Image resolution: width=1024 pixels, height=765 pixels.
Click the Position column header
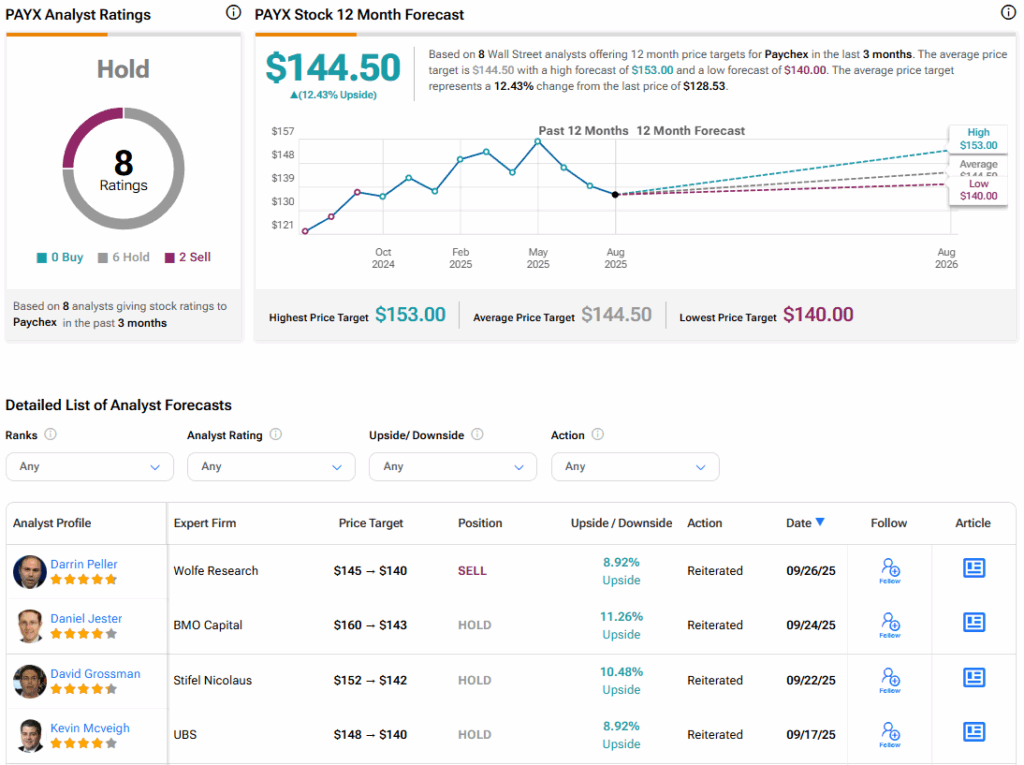480,523
